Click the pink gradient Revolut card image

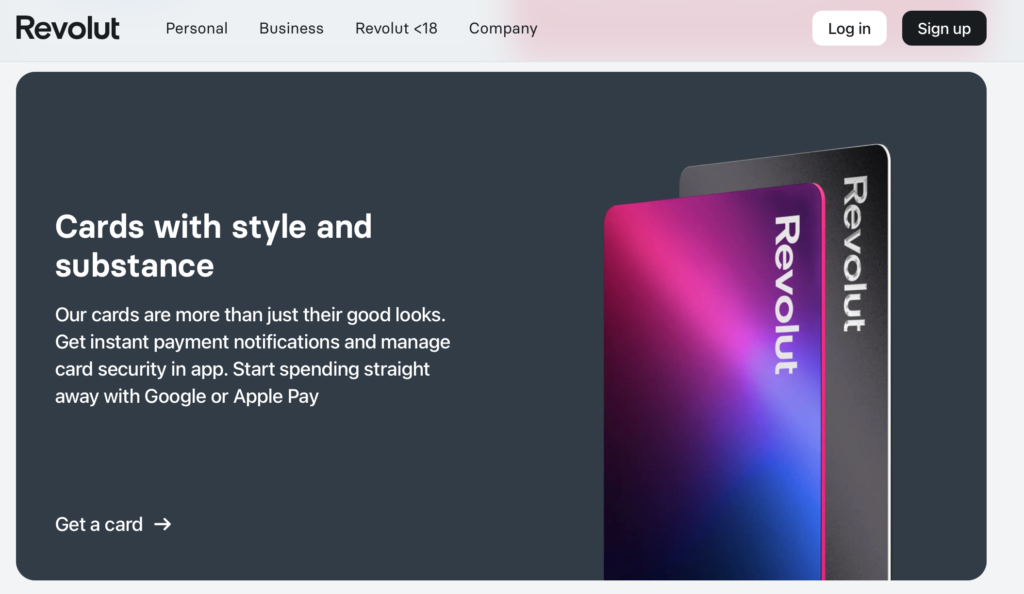[714, 382]
